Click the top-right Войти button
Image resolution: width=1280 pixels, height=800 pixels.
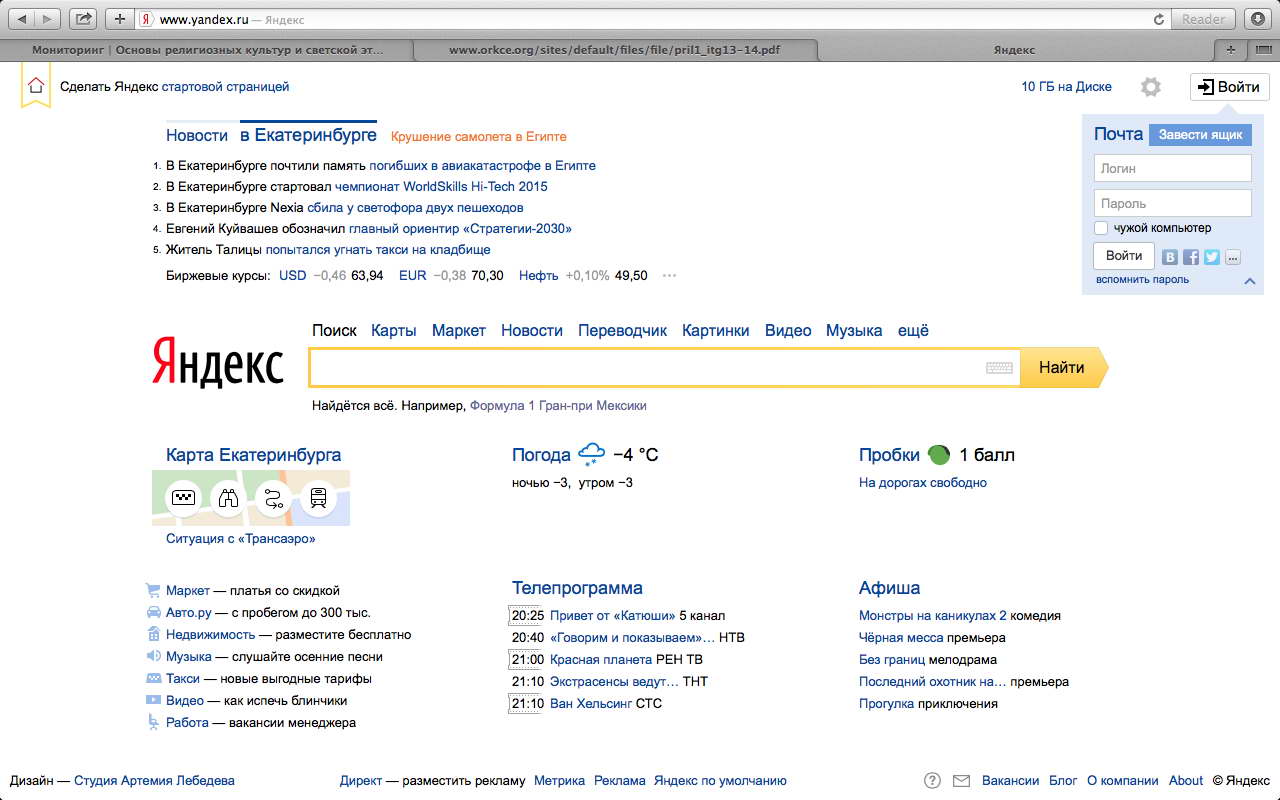(x=1230, y=87)
